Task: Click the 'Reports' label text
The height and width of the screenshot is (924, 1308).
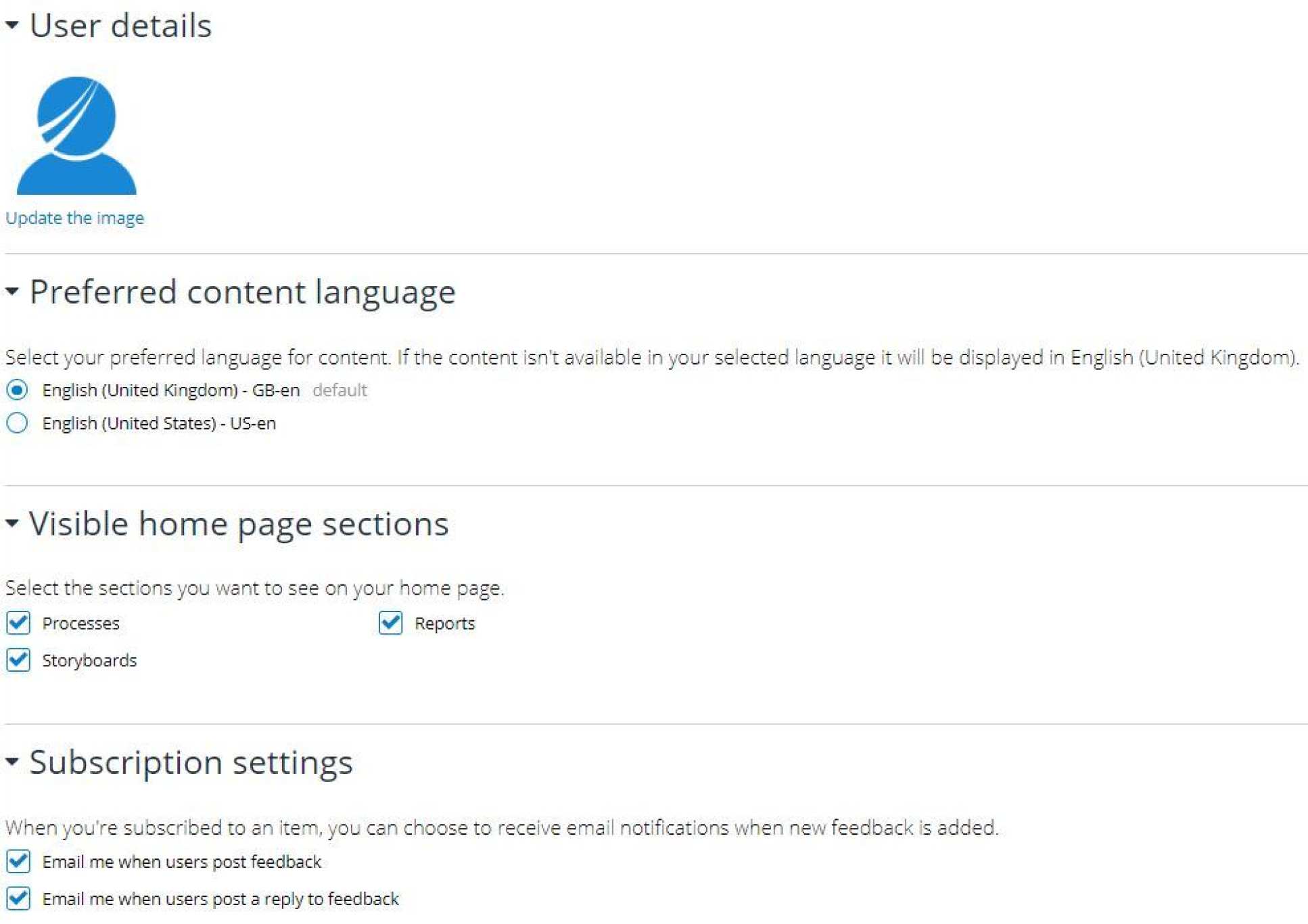Action: pyautogui.click(x=444, y=623)
